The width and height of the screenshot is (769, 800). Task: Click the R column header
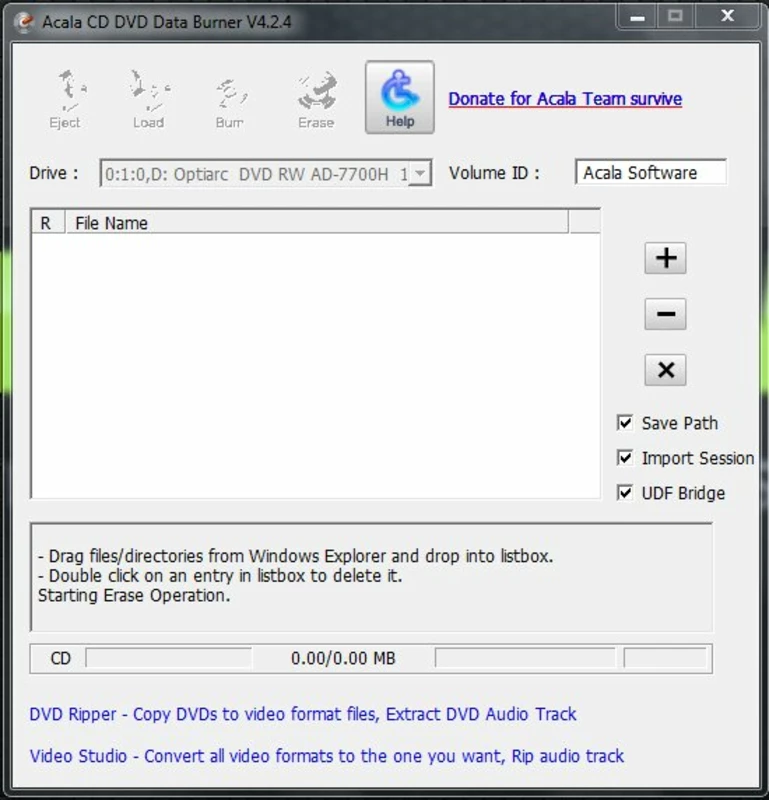[x=48, y=223]
